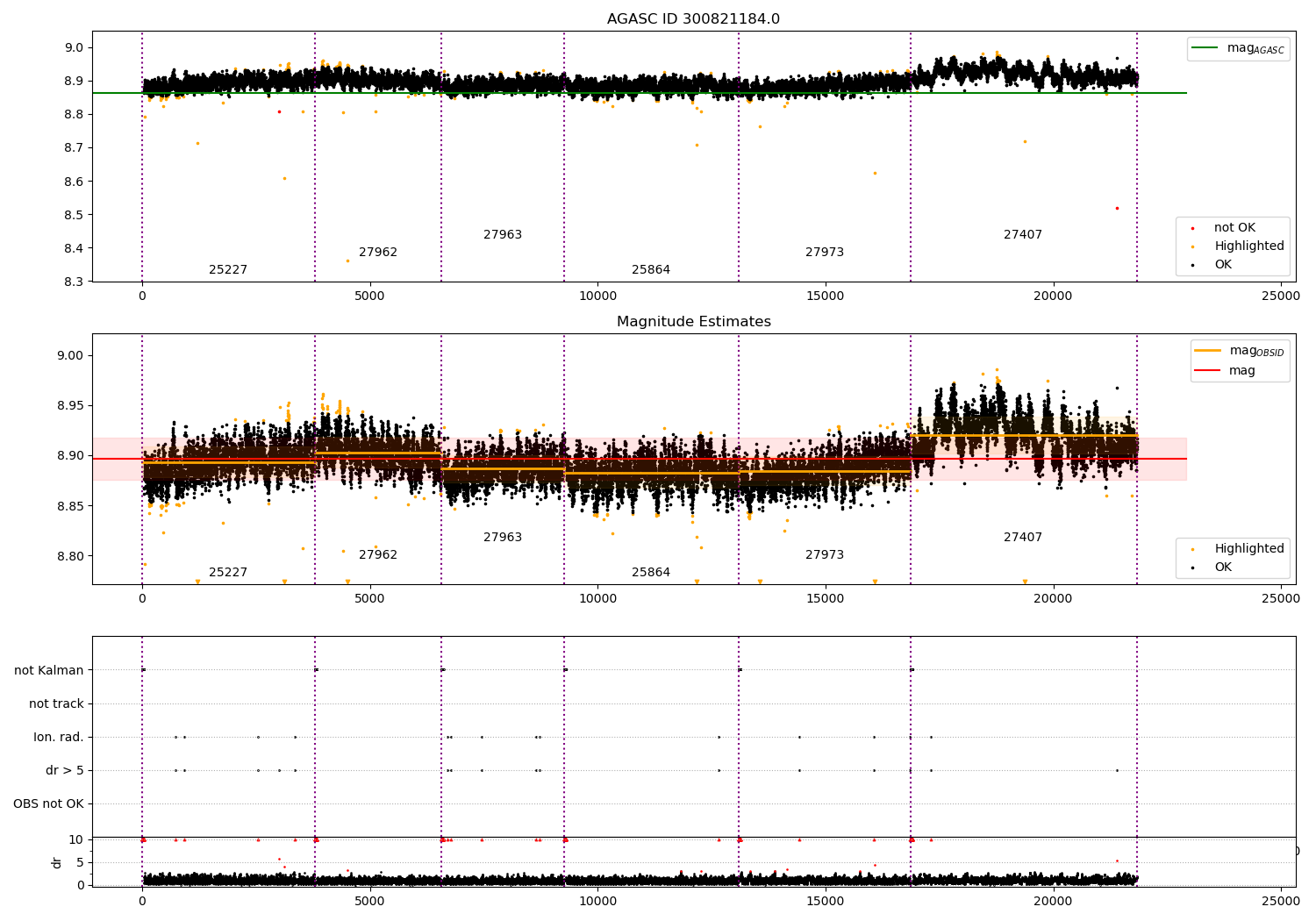
Task: Click the 'Ion. rad.' row label
Action: click(59, 738)
